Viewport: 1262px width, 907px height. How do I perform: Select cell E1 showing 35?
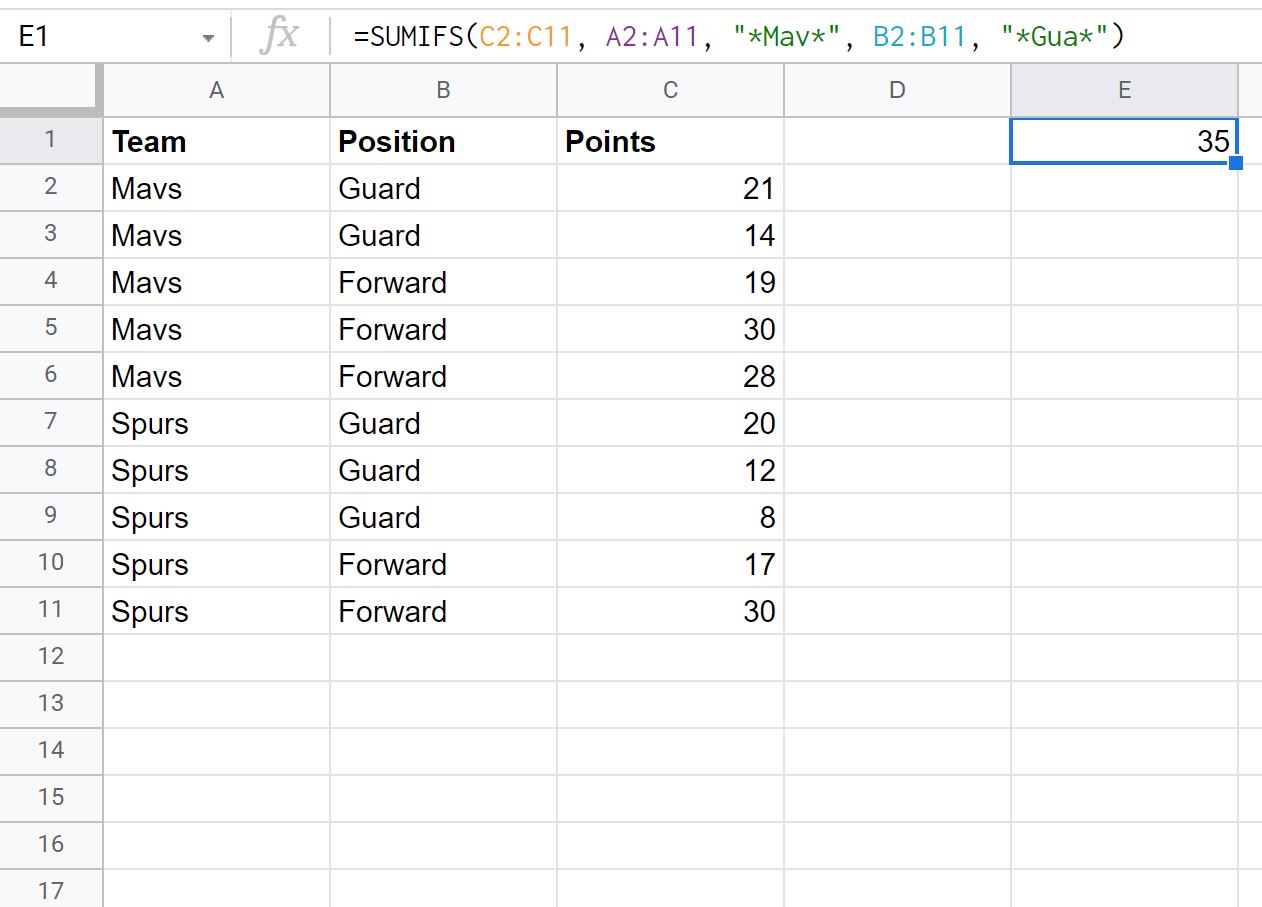click(1124, 141)
